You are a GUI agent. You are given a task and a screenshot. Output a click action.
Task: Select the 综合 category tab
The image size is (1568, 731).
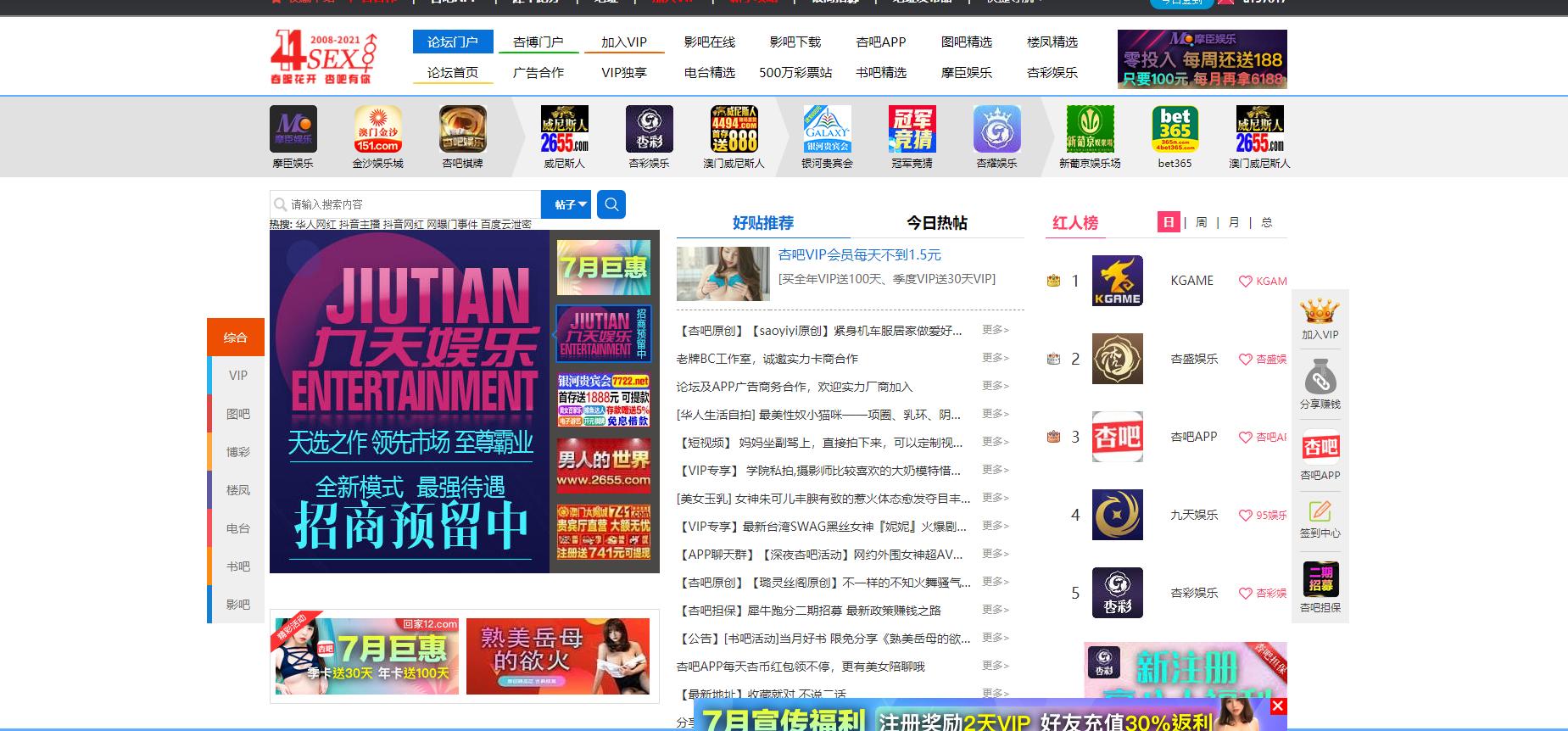pos(236,338)
